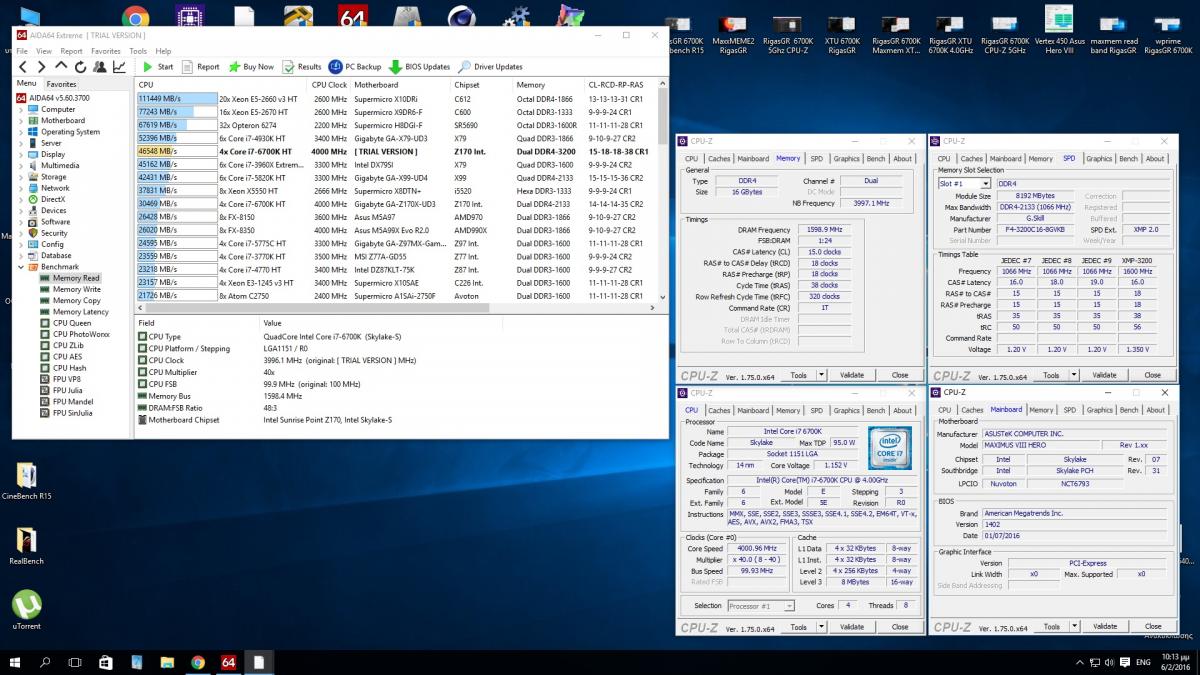This screenshot has height=675, width=1200.
Task: Select the 32x Opteron 6274 result row
Action: click(397, 125)
